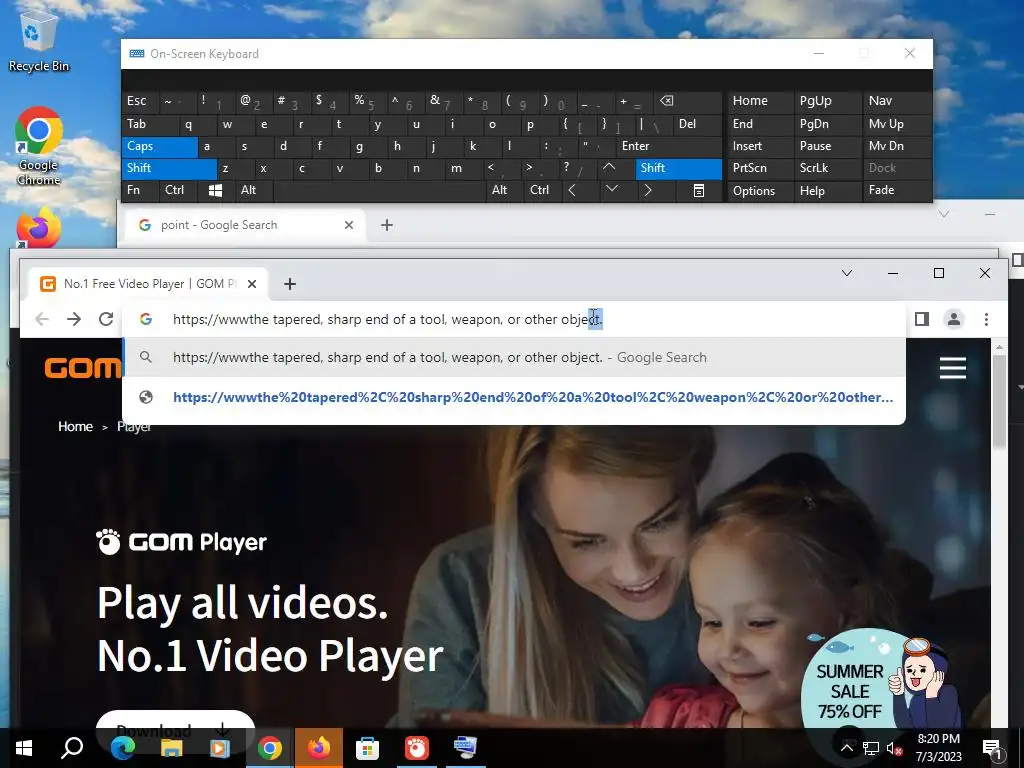This screenshot has width=1024, height=768.
Task: Toggle Insert key on On-Screen Keyboard
Action: (x=760, y=146)
